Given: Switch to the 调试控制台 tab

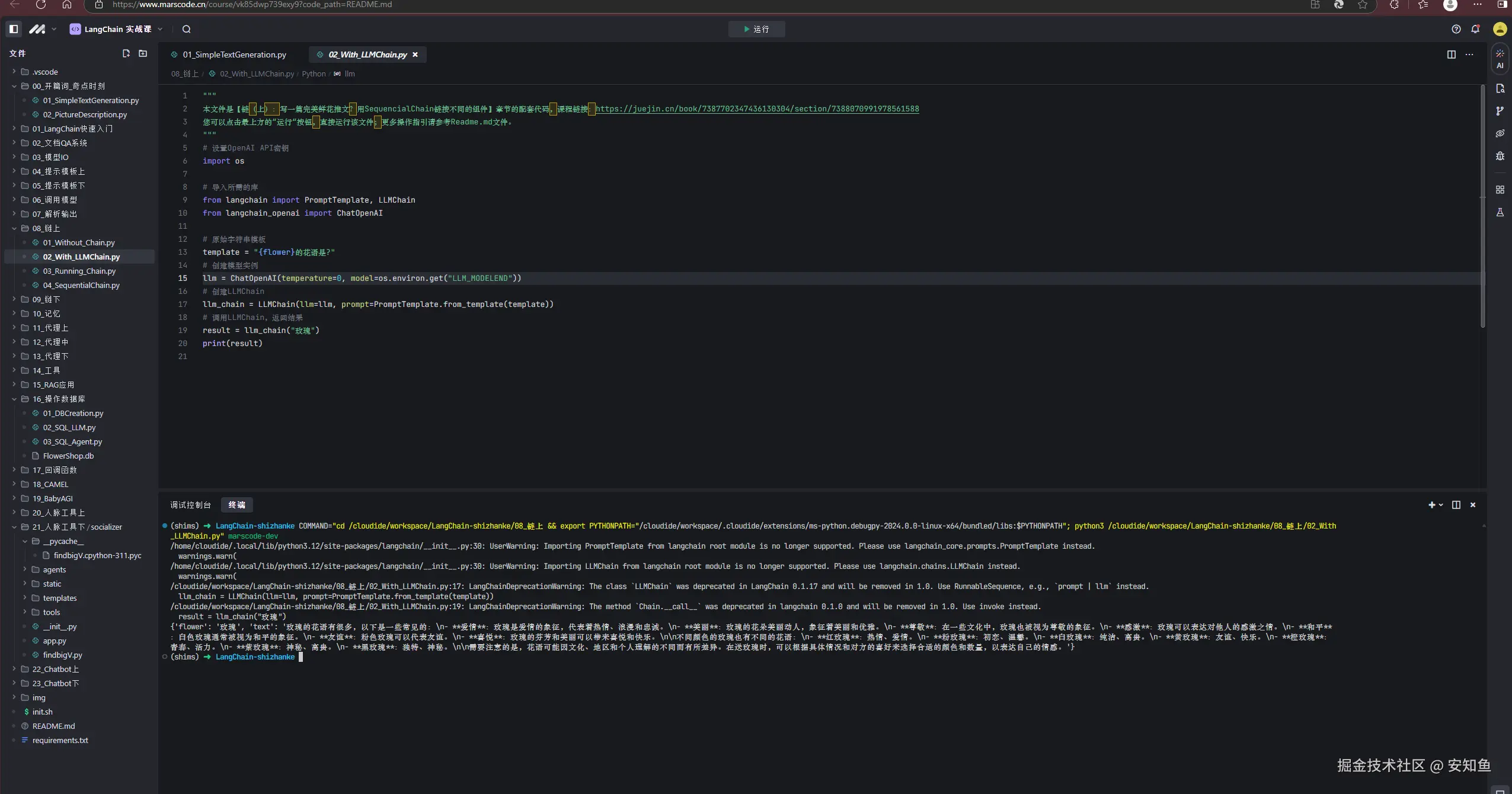Looking at the screenshot, I should (x=190, y=505).
